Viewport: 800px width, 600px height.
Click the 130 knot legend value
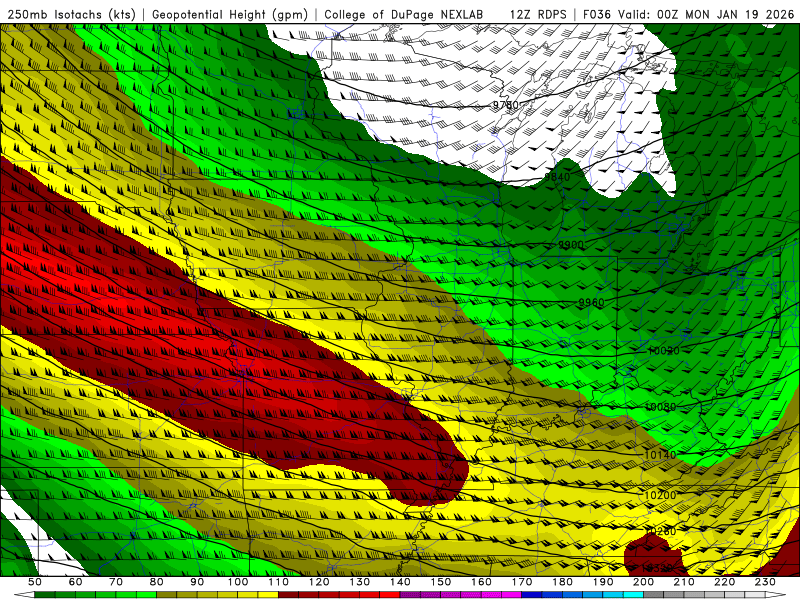tap(360, 582)
